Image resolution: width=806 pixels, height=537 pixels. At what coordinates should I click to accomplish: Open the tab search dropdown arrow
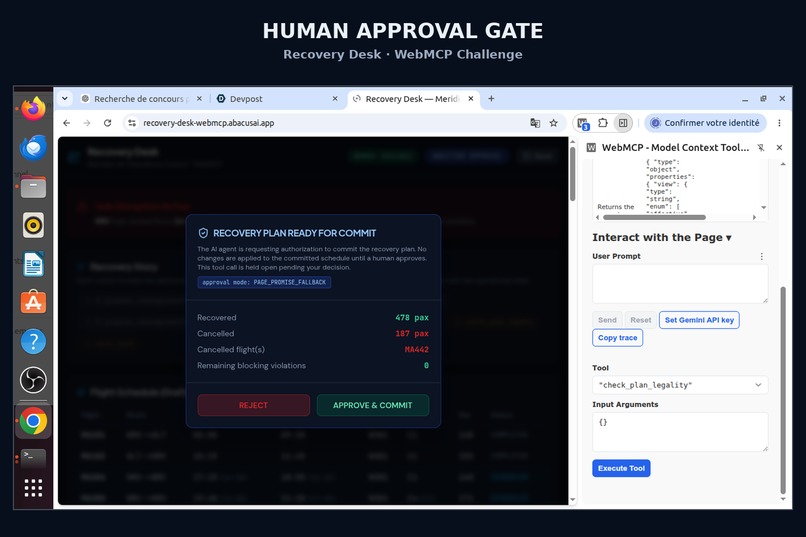(x=65, y=98)
